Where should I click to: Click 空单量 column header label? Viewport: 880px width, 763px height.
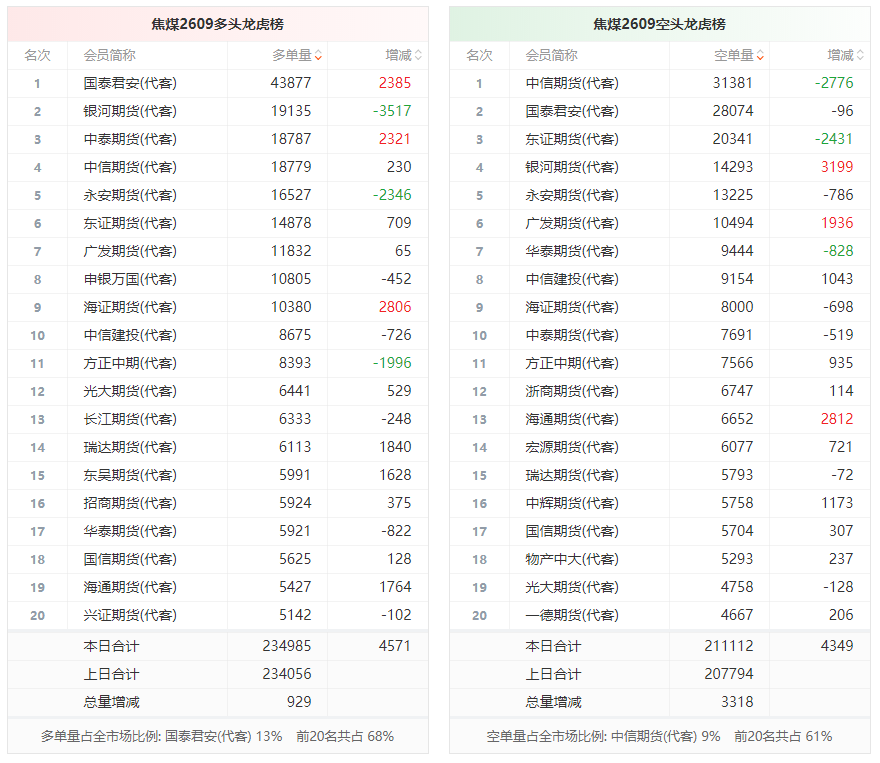tap(734, 56)
